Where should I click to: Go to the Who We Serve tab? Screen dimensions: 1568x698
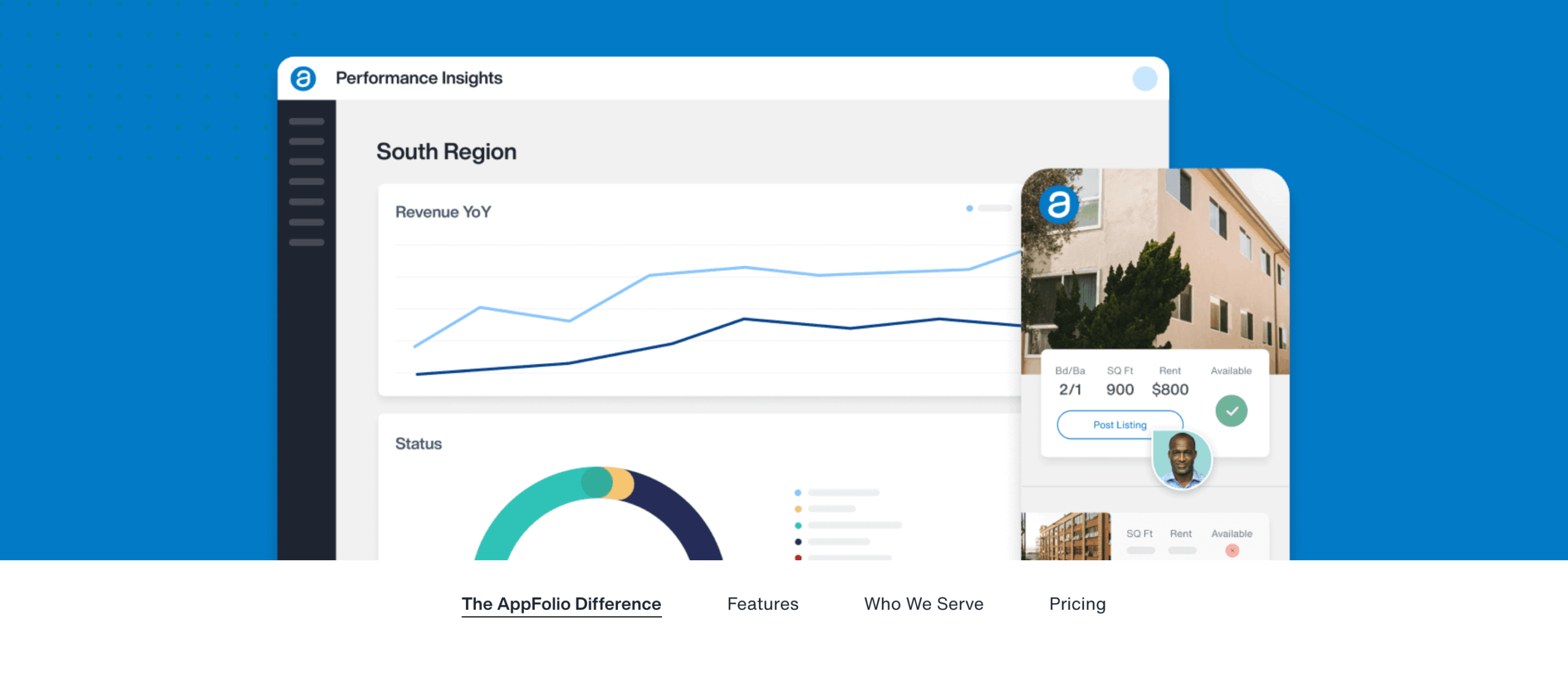(x=924, y=604)
